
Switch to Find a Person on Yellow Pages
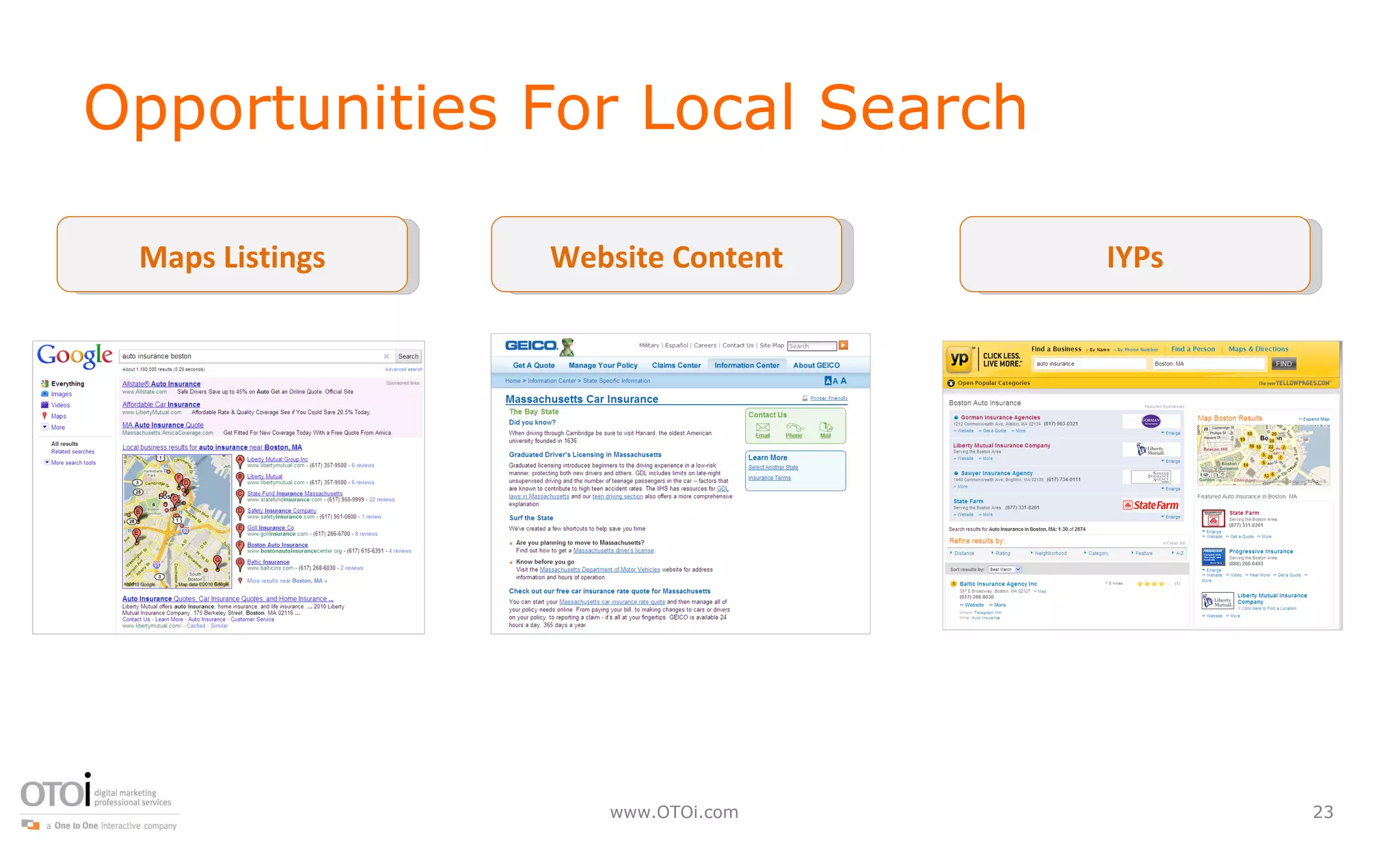tap(1193, 349)
